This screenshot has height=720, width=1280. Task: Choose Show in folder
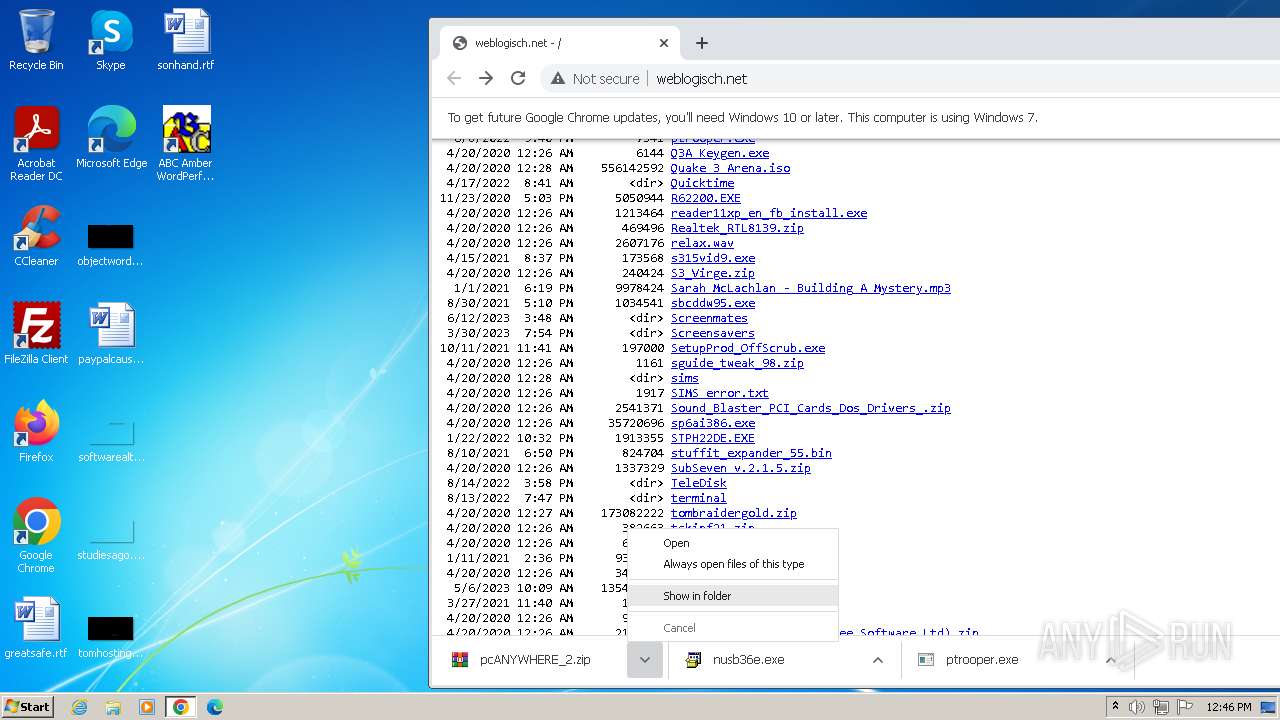(733, 596)
